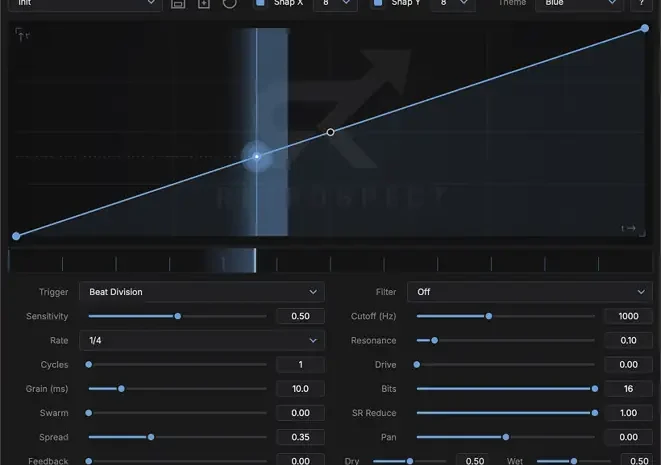Click the save preset floppy icon
Image resolution: width=661 pixels, height=465 pixels.
coord(178,3)
